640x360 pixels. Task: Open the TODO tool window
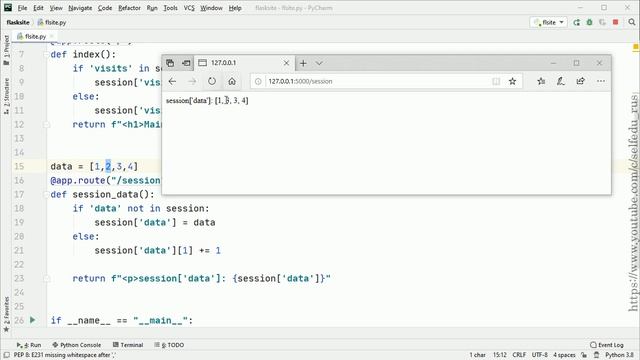click(x=169, y=345)
